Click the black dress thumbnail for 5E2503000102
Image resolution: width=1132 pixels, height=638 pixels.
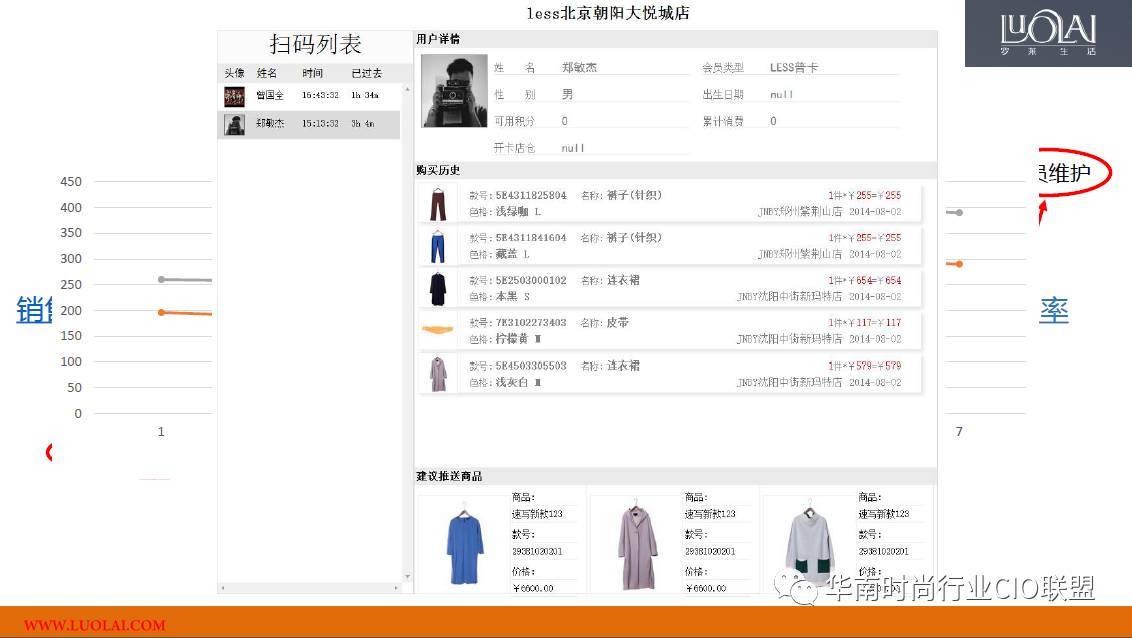pyautogui.click(x=437, y=289)
